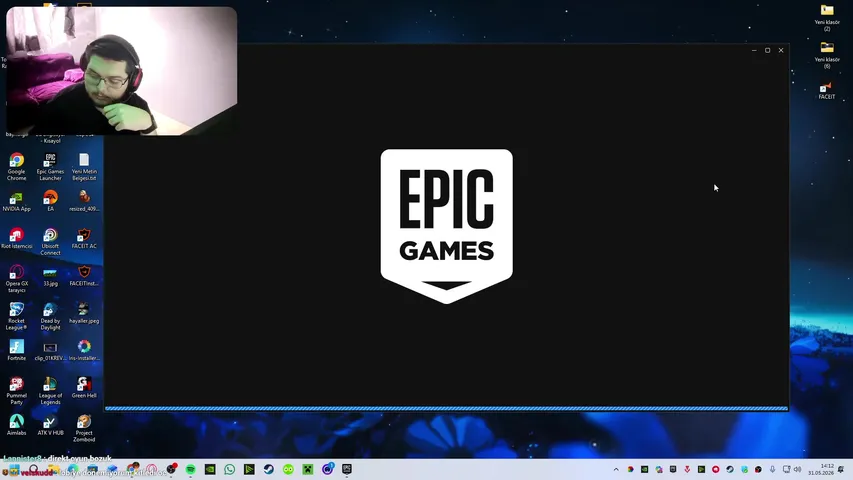Open the Yeni klasör (6) folder
The width and height of the screenshot is (853, 480).
pos(827,54)
